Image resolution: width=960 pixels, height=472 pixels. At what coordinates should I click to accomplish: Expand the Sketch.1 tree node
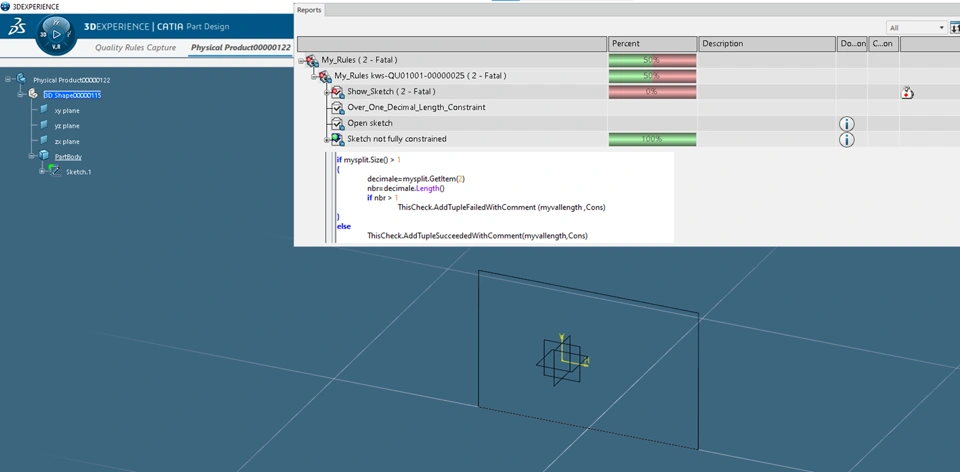click(42, 171)
